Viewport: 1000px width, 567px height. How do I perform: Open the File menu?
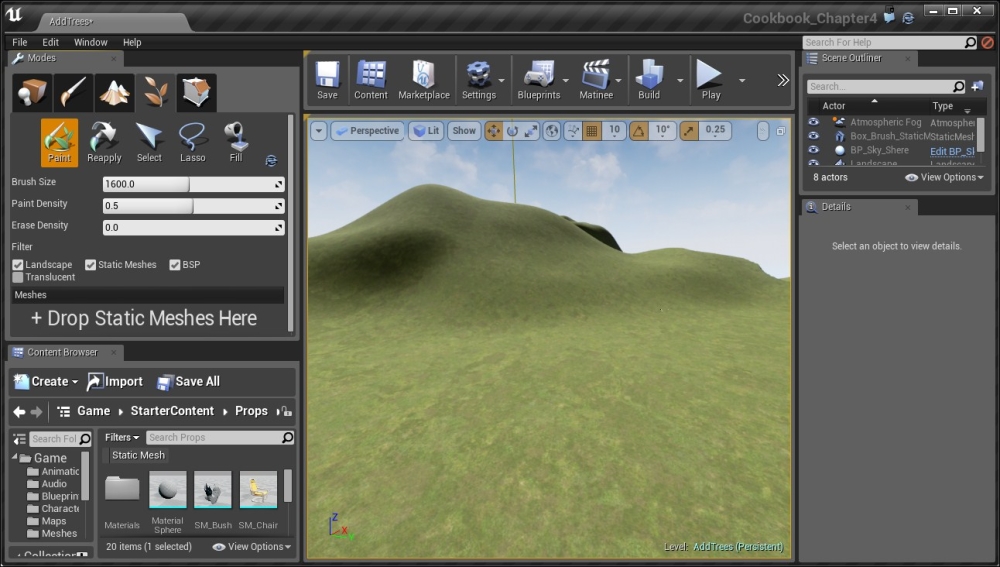click(x=20, y=42)
